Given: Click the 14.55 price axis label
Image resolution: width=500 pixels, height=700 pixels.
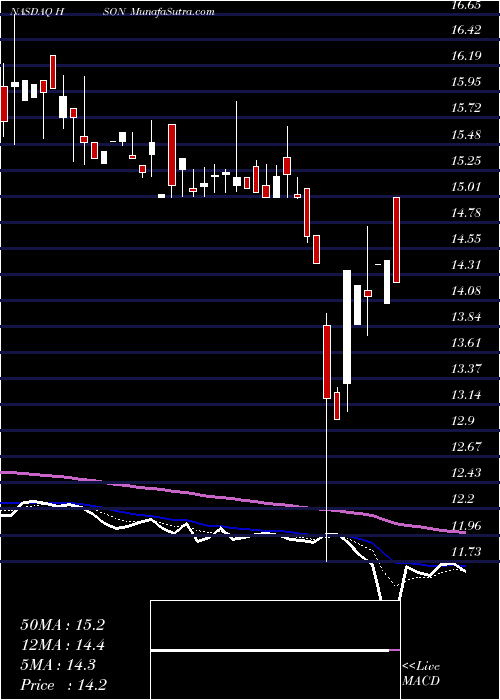Looking at the screenshot, I should pos(467,238).
